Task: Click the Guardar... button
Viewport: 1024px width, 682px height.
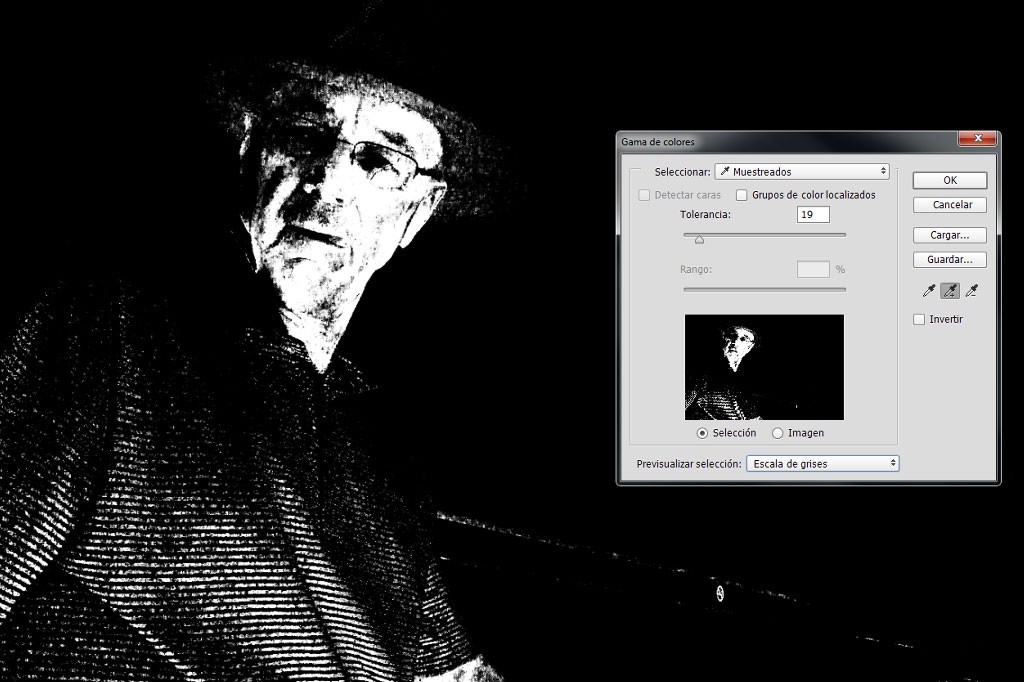Action: pyautogui.click(x=950, y=260)
